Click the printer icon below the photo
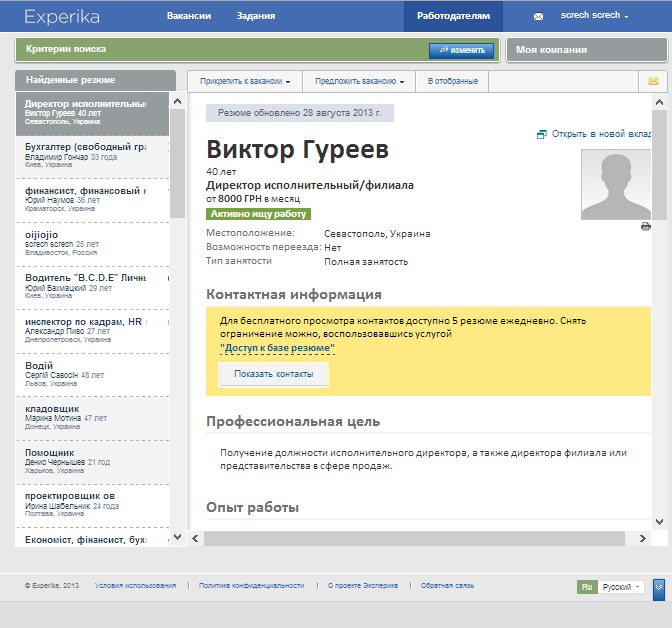Screen dimensions: 672x628 [x=645, y=226]
